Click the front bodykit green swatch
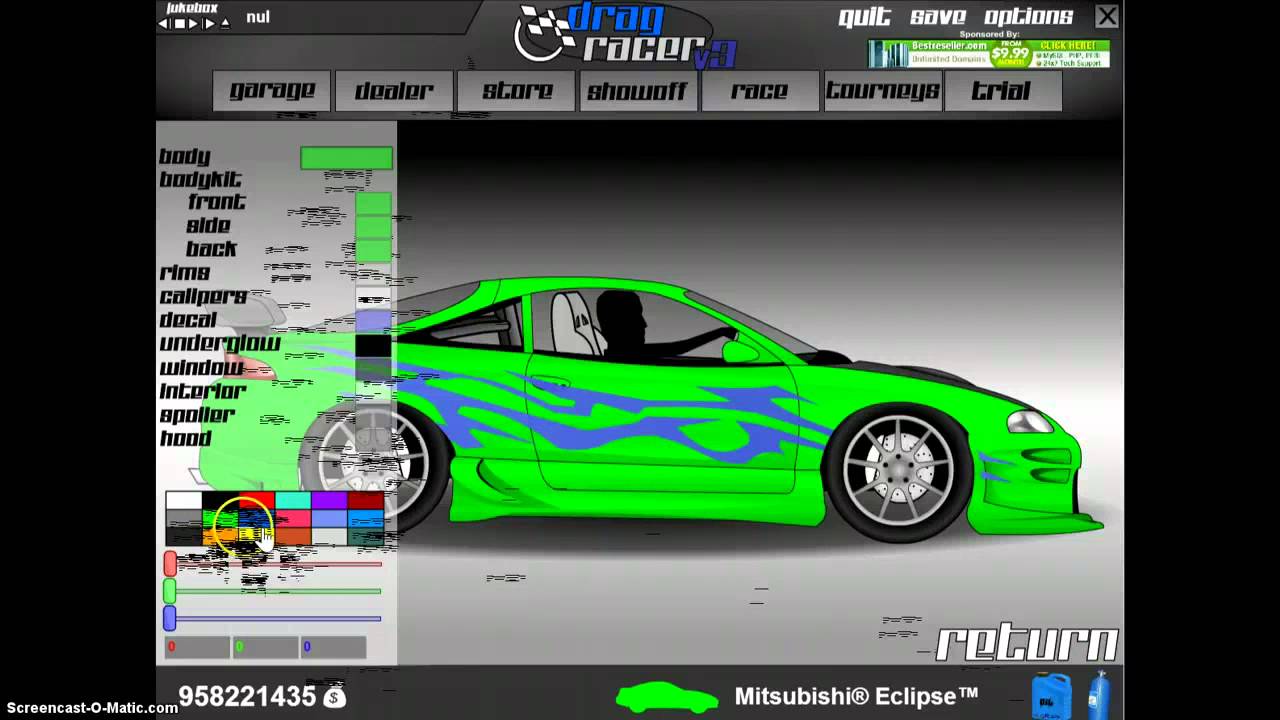Image resolution: width=1280 pixels, height=720 pixels. click(373, 203)
